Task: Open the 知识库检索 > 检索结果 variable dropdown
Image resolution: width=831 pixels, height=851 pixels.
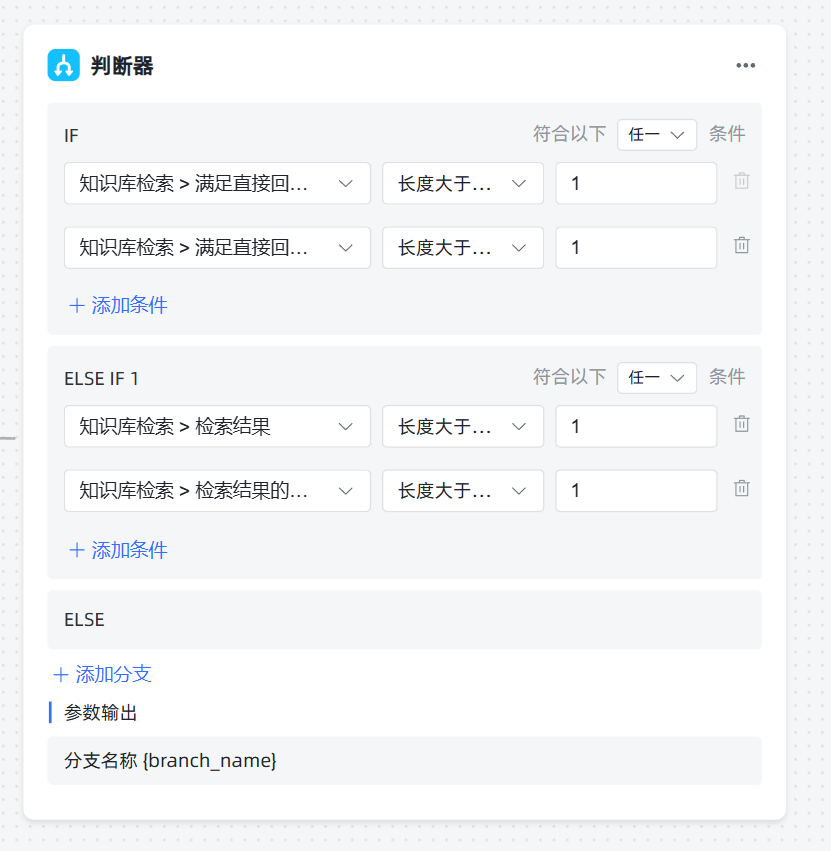Action: [217, 426]
